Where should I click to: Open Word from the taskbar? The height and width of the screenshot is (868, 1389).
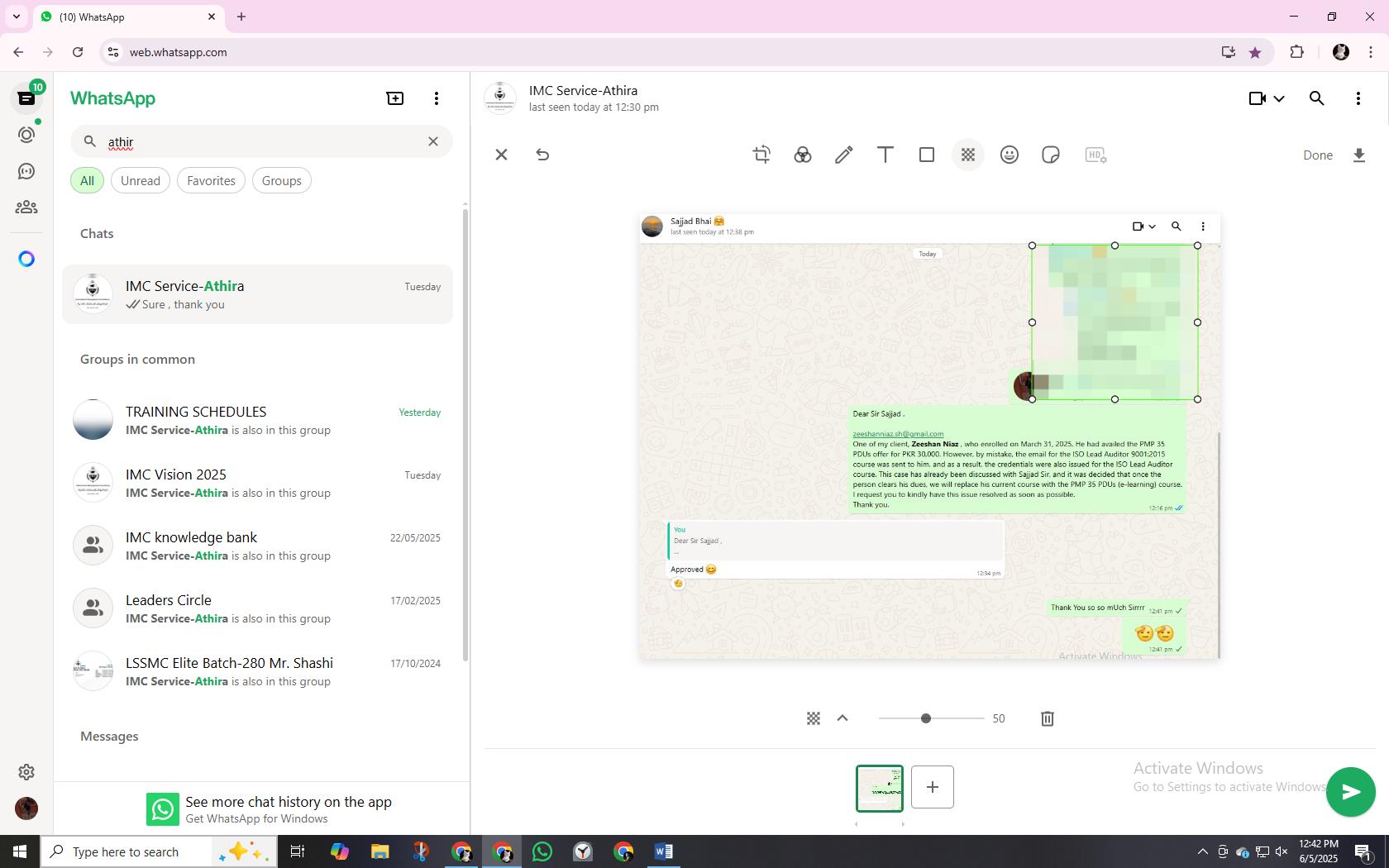coord(664,851)
